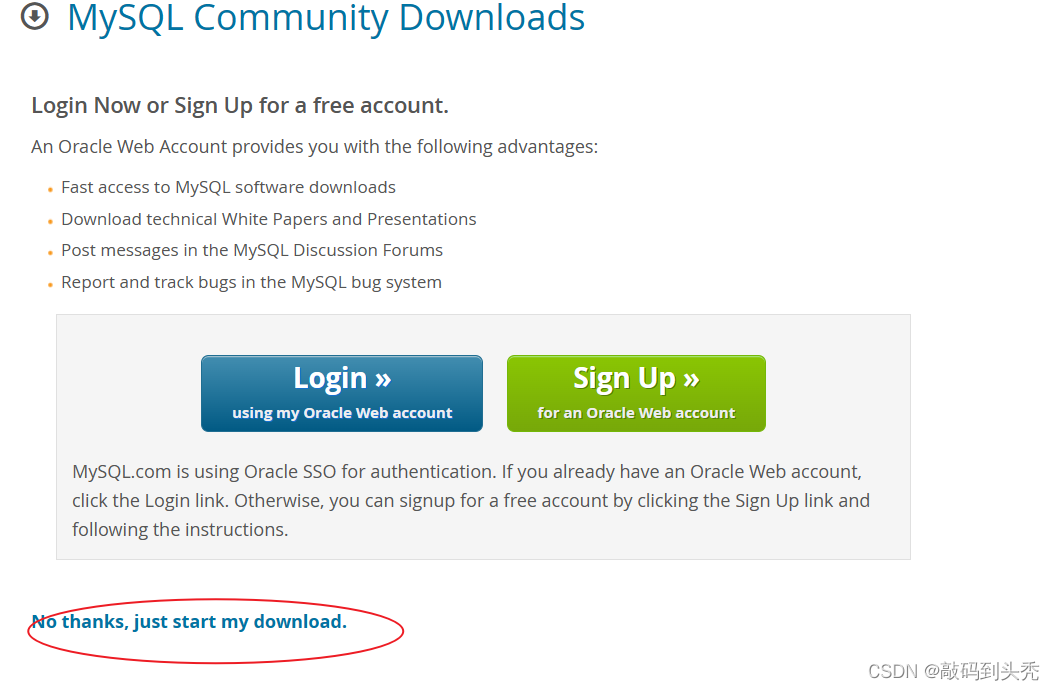The height and width of the screenshot is (690, 1055).
Task: Click the MySQL bug system list item
Action: 251,282
